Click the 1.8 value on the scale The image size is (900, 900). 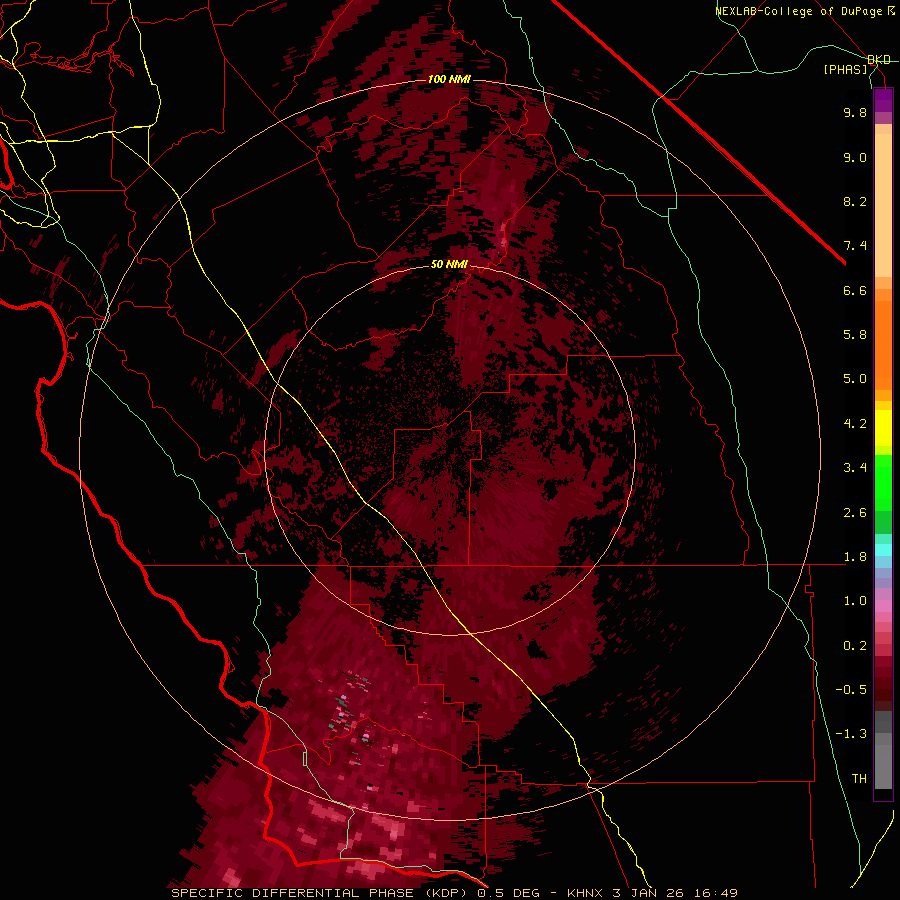click(x=855, y=557)
